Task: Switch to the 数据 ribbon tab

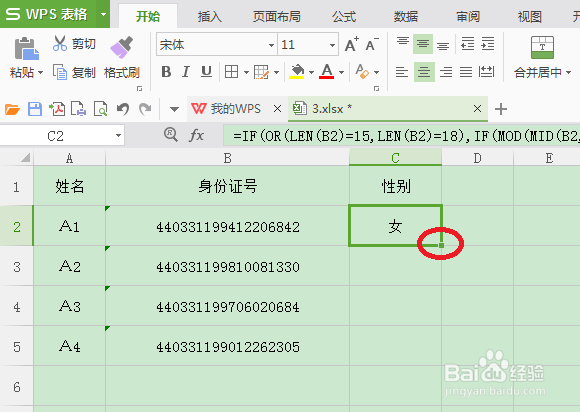Action: tap(406, 17)
